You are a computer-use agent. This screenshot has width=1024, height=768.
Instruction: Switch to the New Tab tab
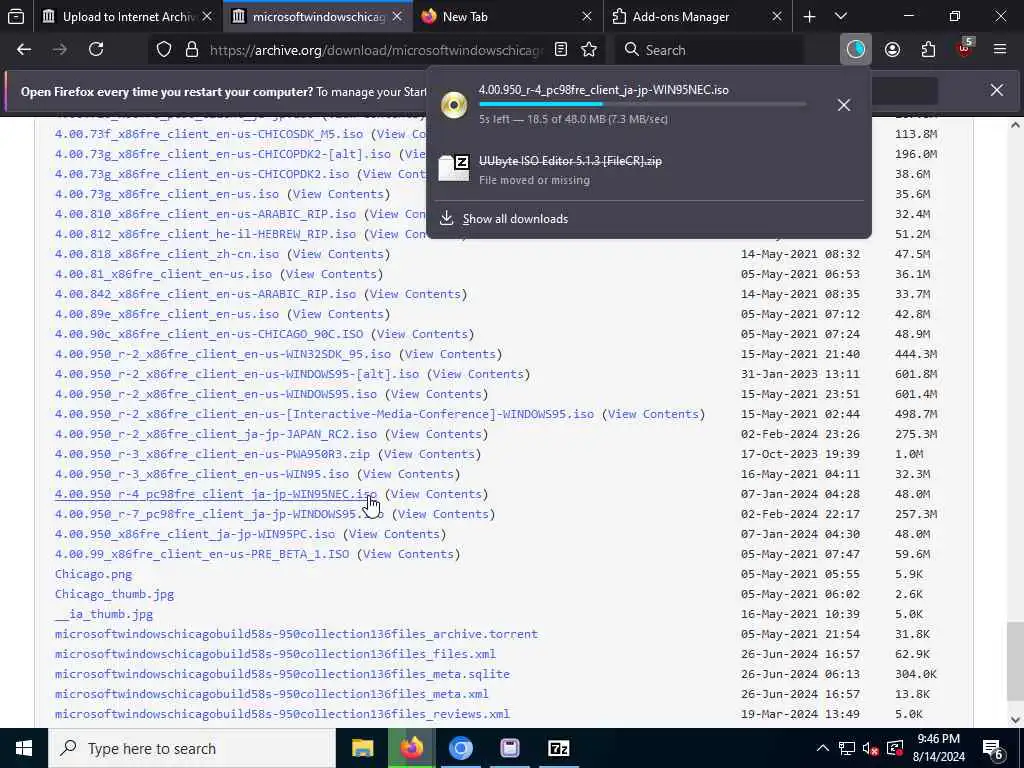coord(506,17)
